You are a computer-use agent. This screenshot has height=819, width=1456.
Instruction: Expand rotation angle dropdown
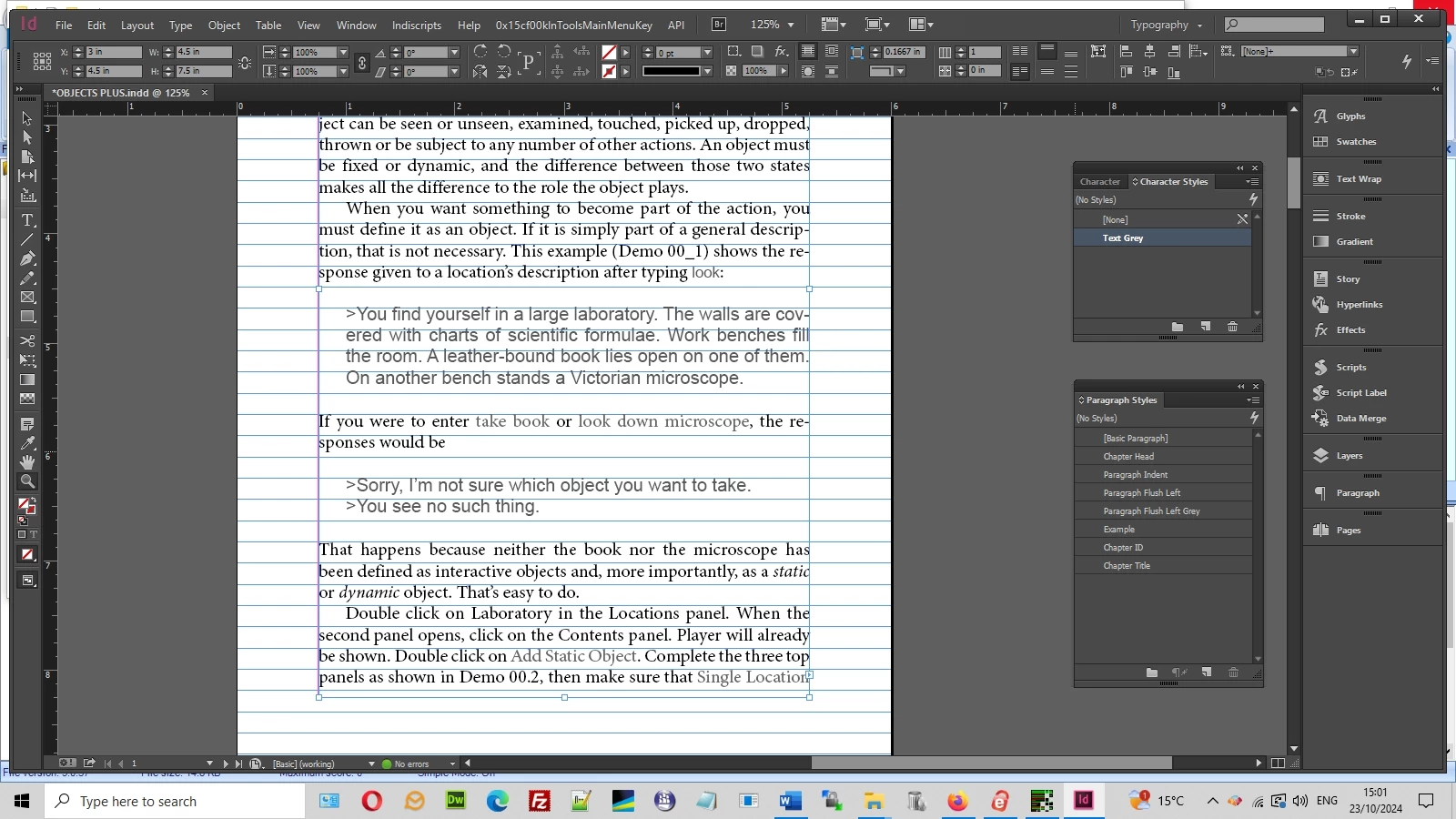[x=454, y=53]
